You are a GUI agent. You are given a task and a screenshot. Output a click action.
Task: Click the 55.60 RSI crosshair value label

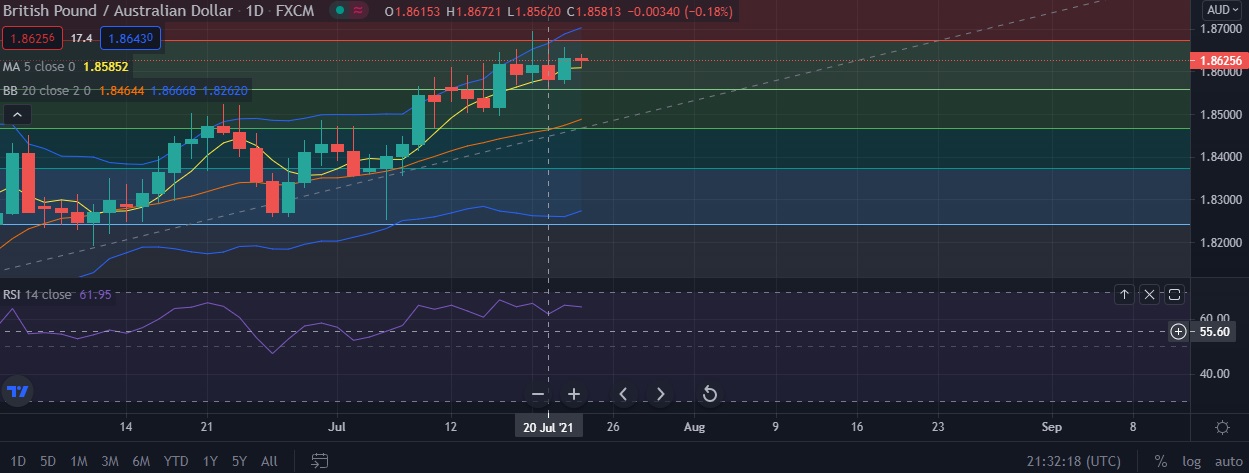click(1215, 331)
